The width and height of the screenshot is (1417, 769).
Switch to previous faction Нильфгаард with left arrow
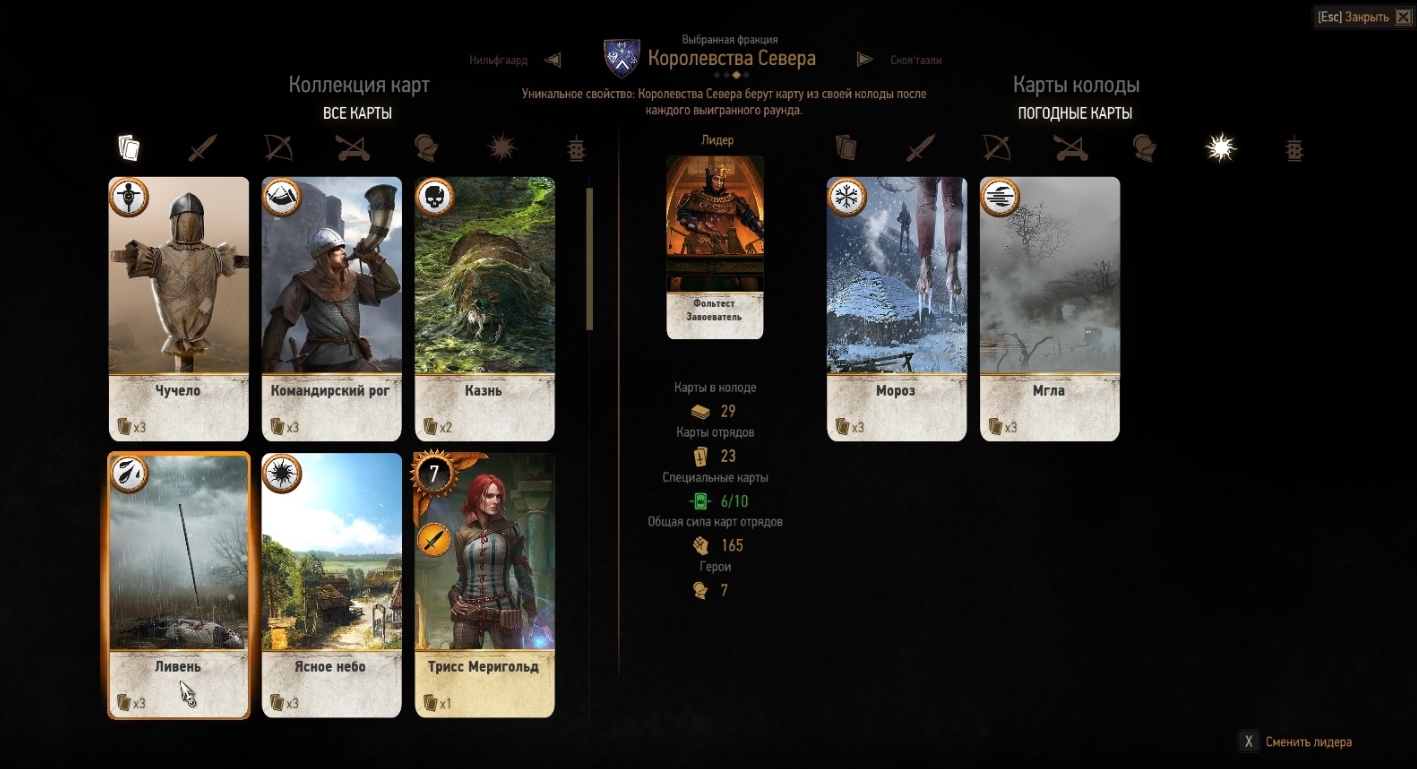552,60
